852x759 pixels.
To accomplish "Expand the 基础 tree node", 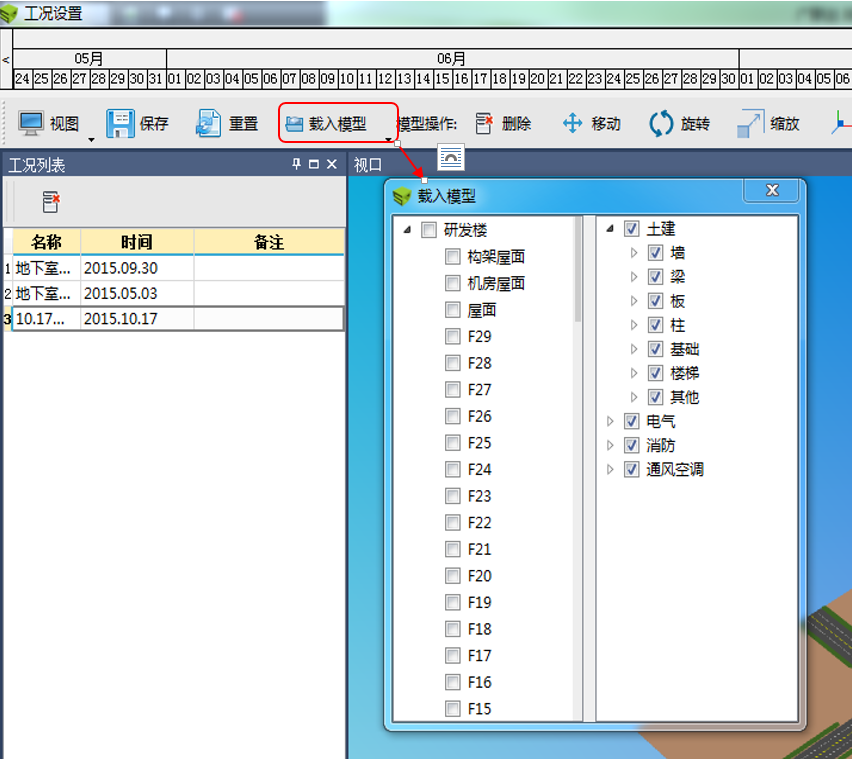I will click(634, 349).
